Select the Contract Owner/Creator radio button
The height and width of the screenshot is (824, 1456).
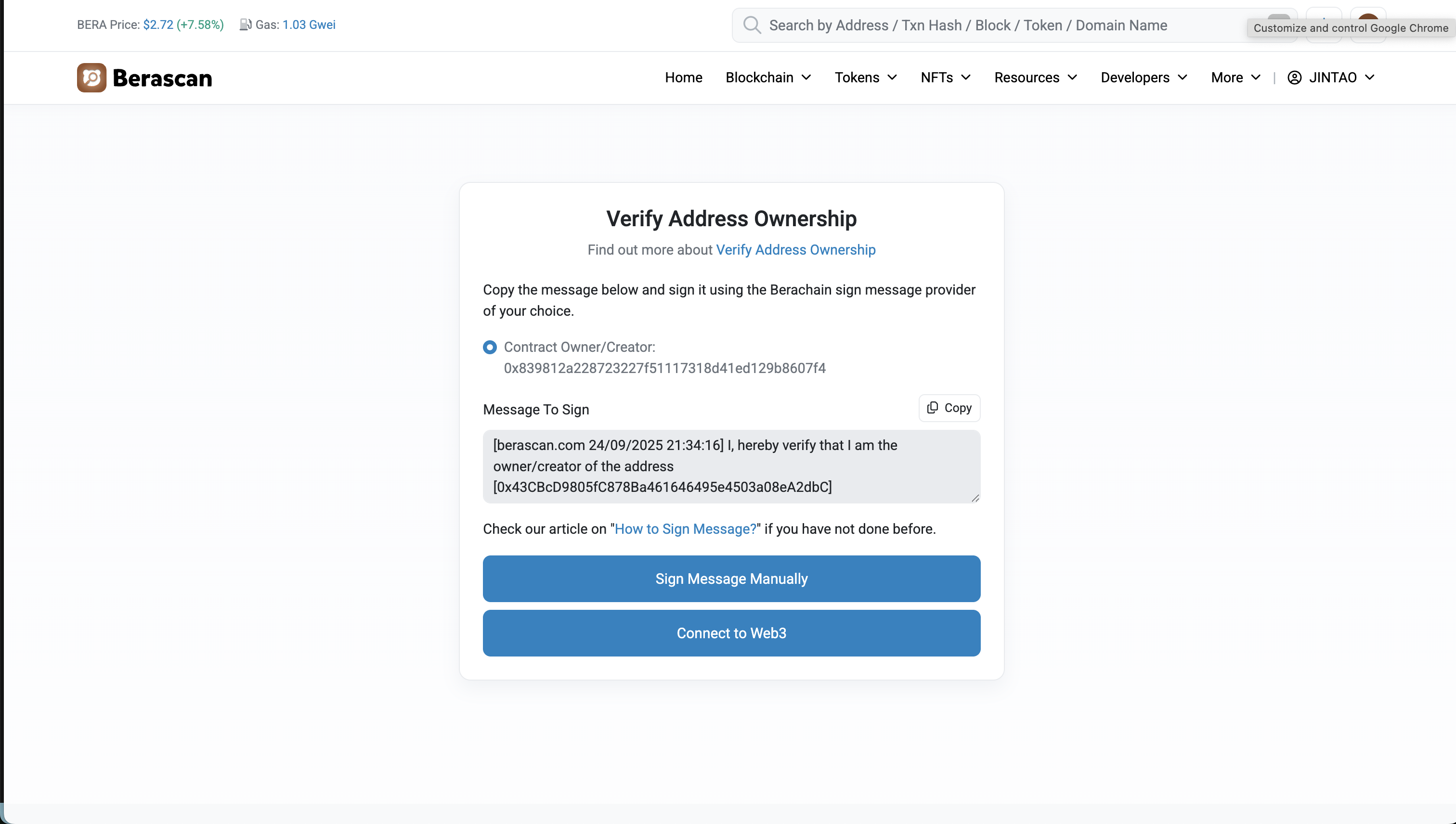(490, 347)
